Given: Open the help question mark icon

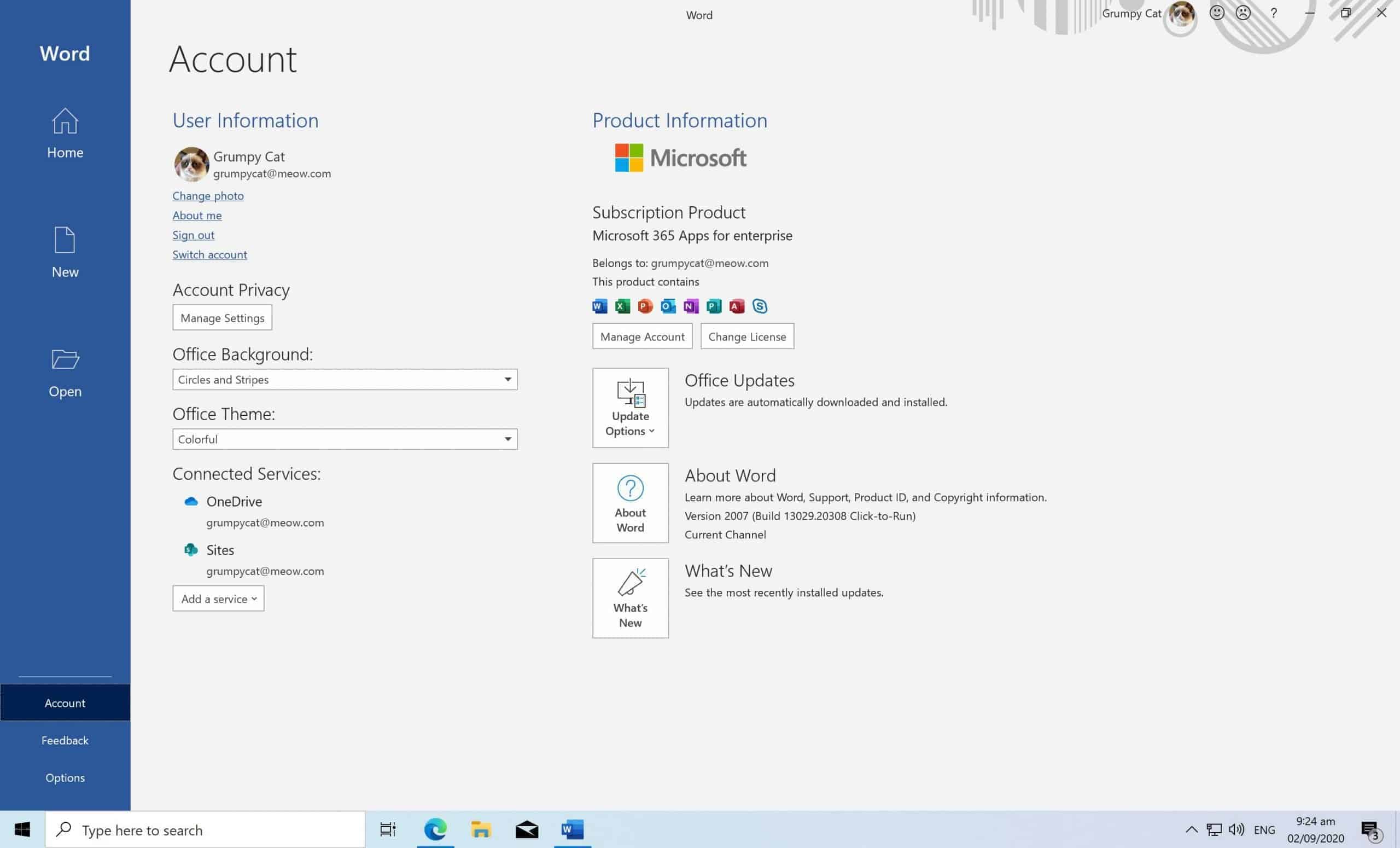Looking at the screenshot, I should click(1273, 13).
